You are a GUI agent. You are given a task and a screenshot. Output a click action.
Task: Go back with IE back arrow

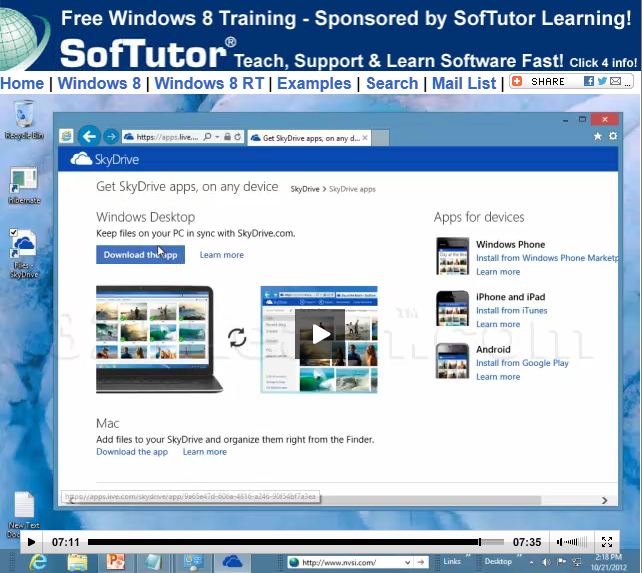[89, 136]
